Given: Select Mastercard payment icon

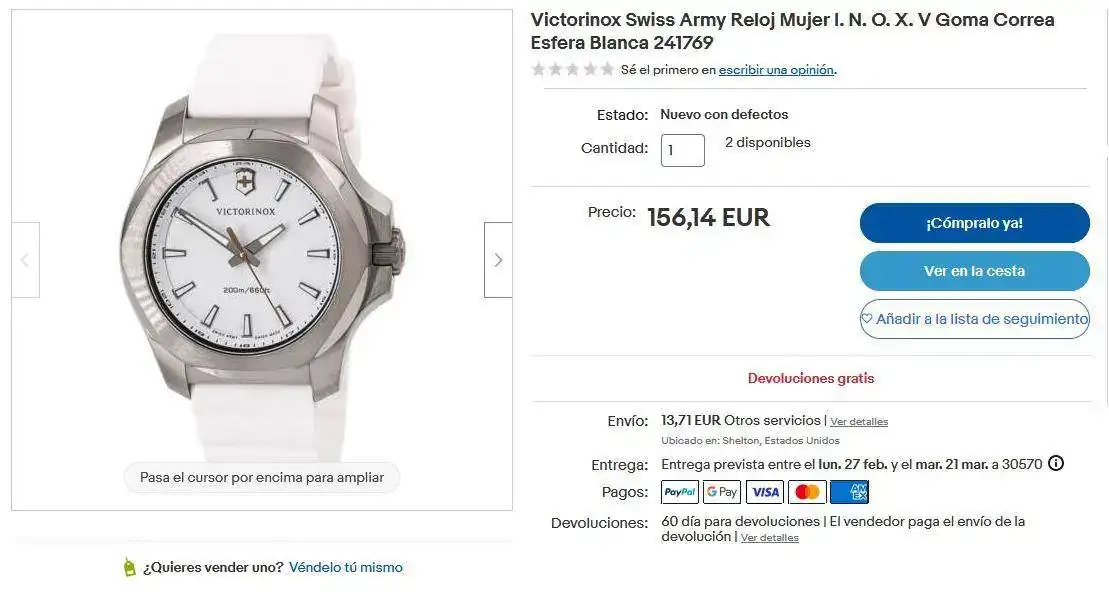Looking at the screenshot, I should pos(807,492).
